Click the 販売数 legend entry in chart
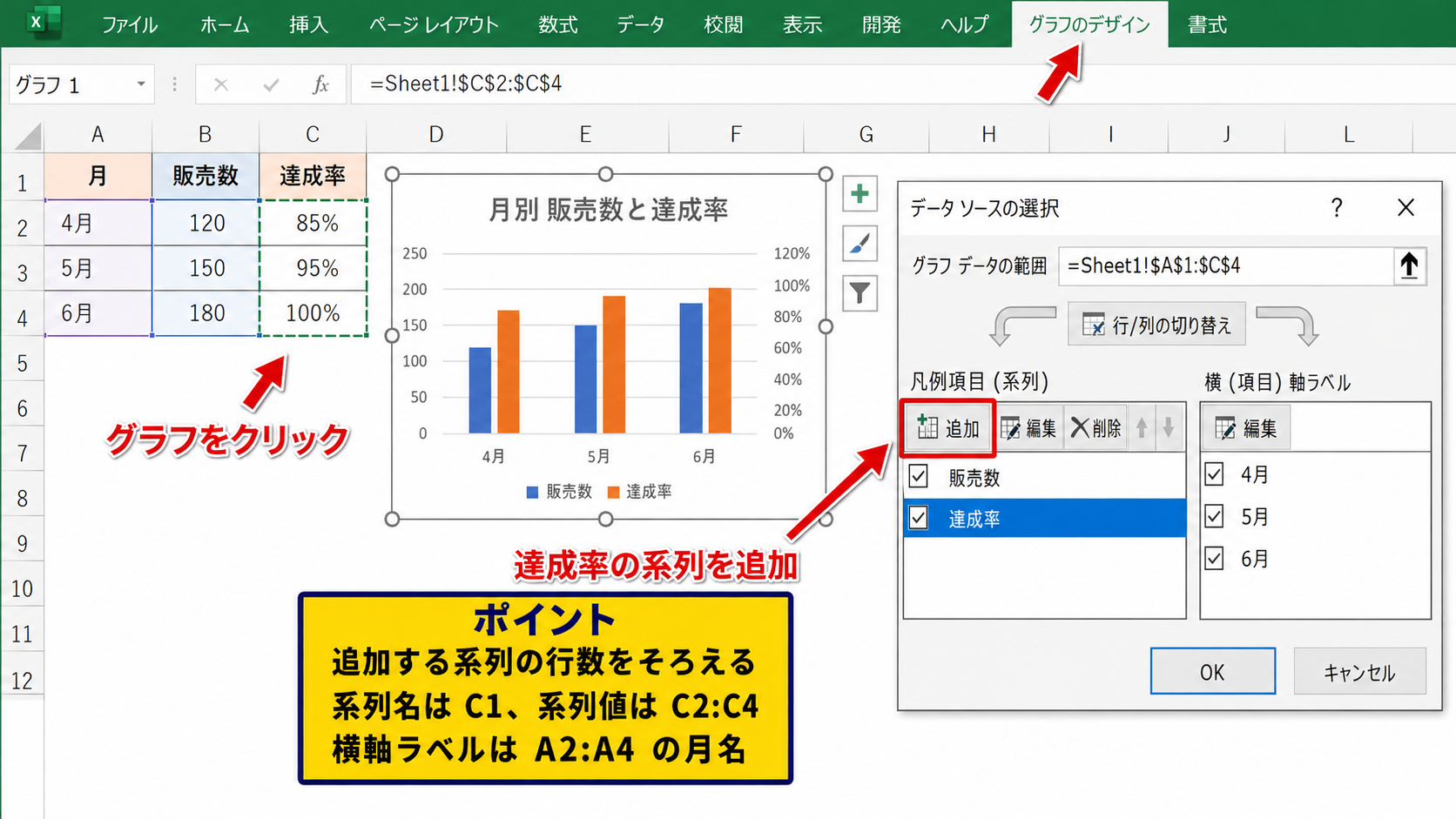This screenshot has height=819, width=1456. click(560, 492)
